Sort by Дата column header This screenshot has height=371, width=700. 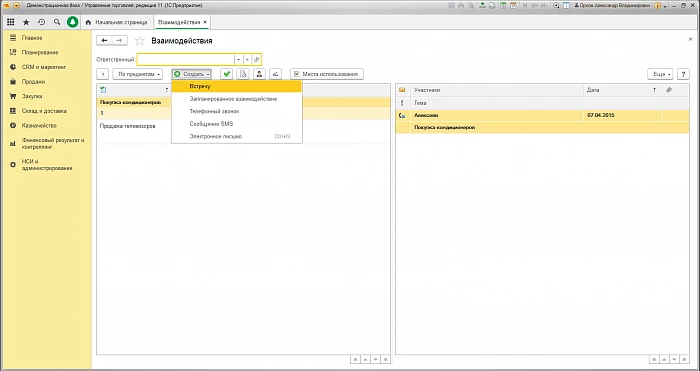point(622,90)
